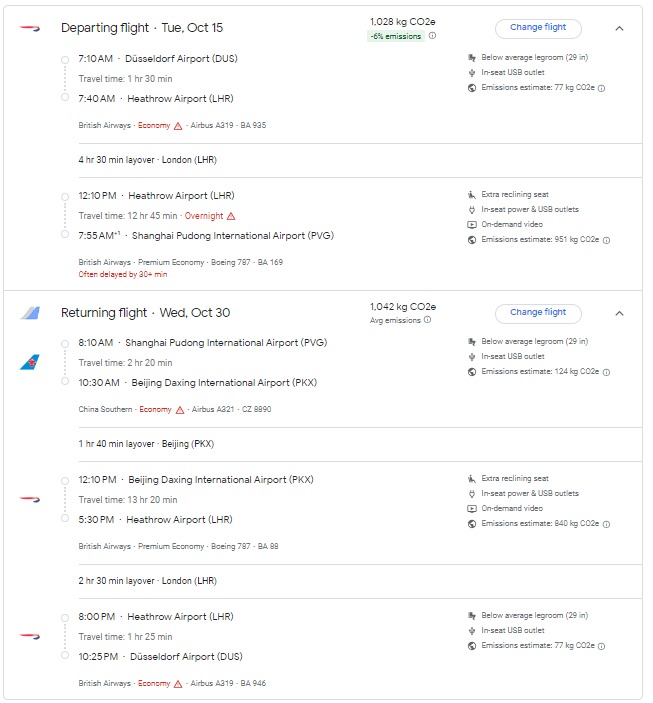Click Economy warning triangle for flight BA 935

178,126
